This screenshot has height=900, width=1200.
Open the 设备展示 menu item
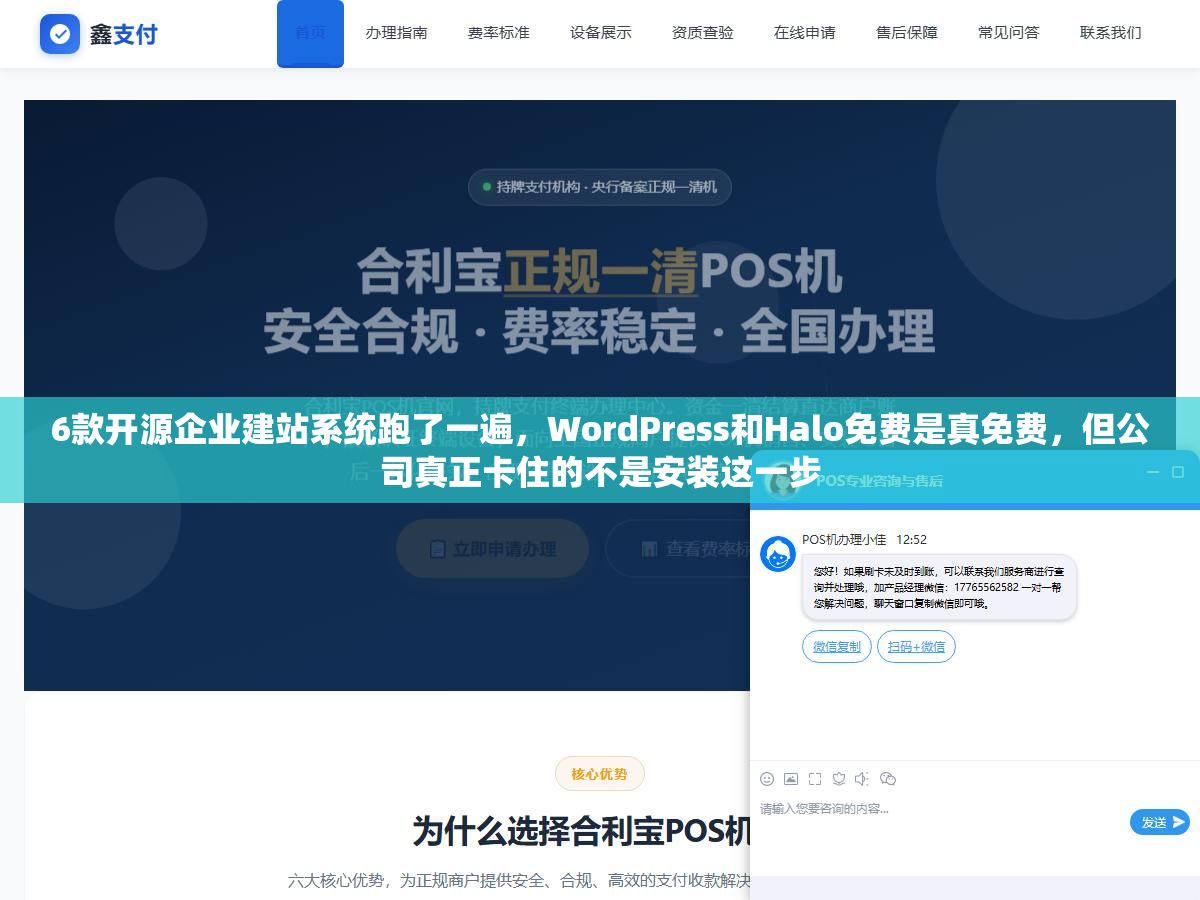coord(600,33)
